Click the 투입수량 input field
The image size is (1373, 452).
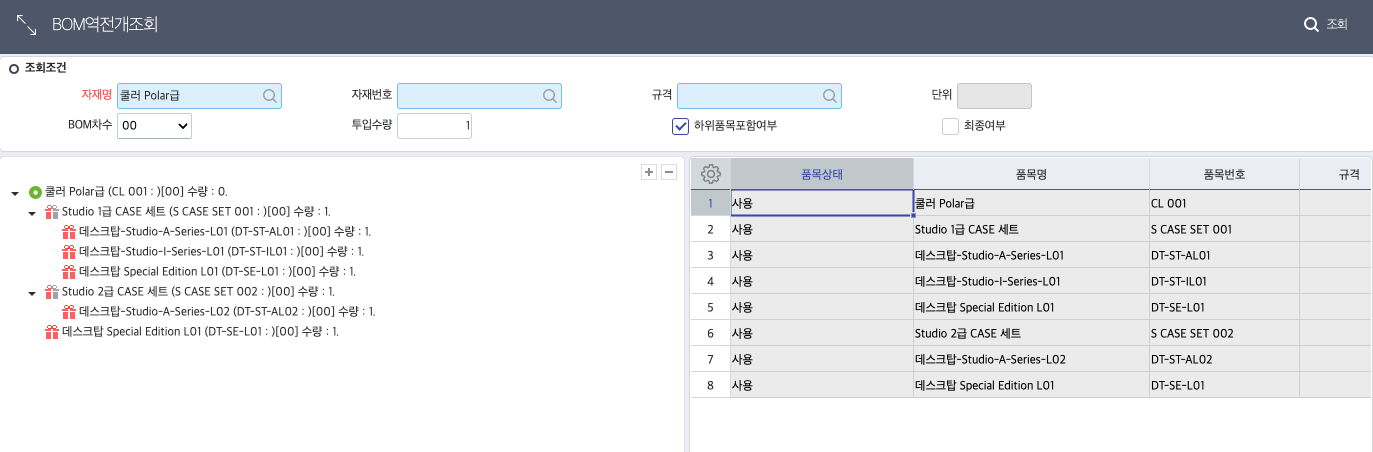(x=435, y=126)
